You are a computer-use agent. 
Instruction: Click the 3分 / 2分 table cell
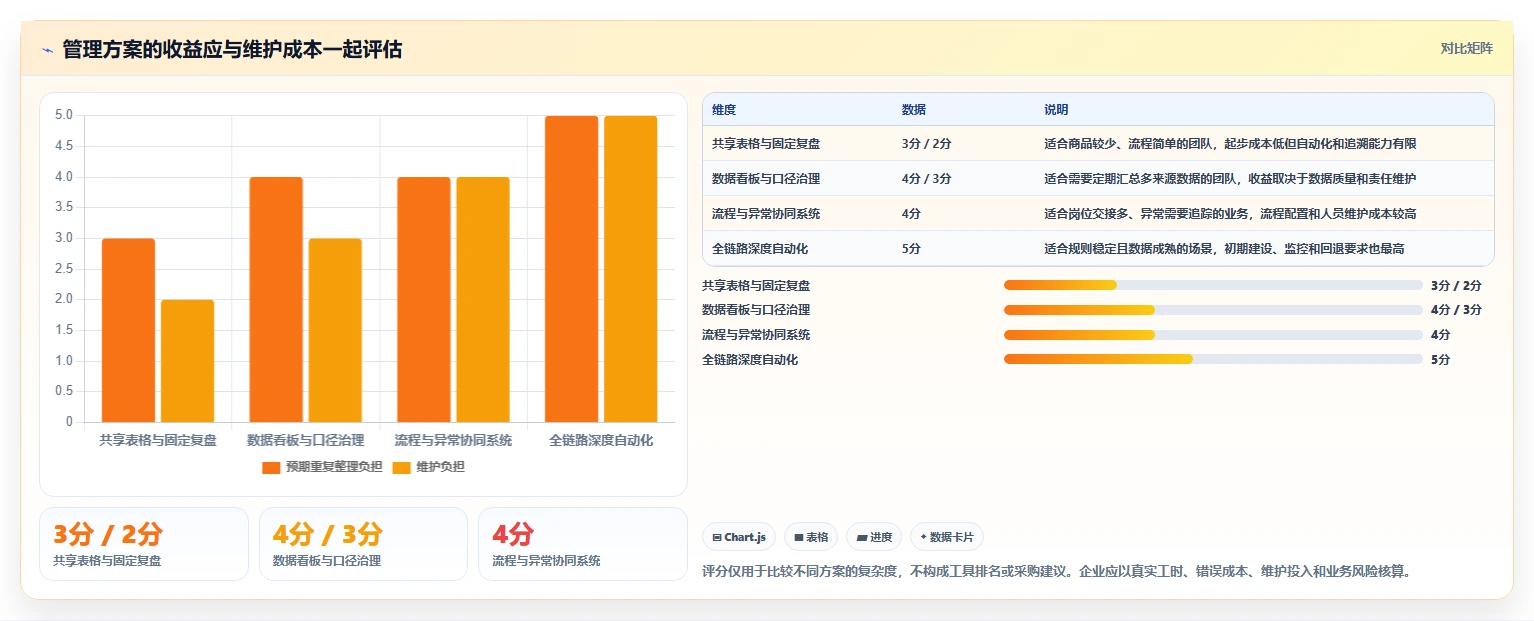pos(926,144)
